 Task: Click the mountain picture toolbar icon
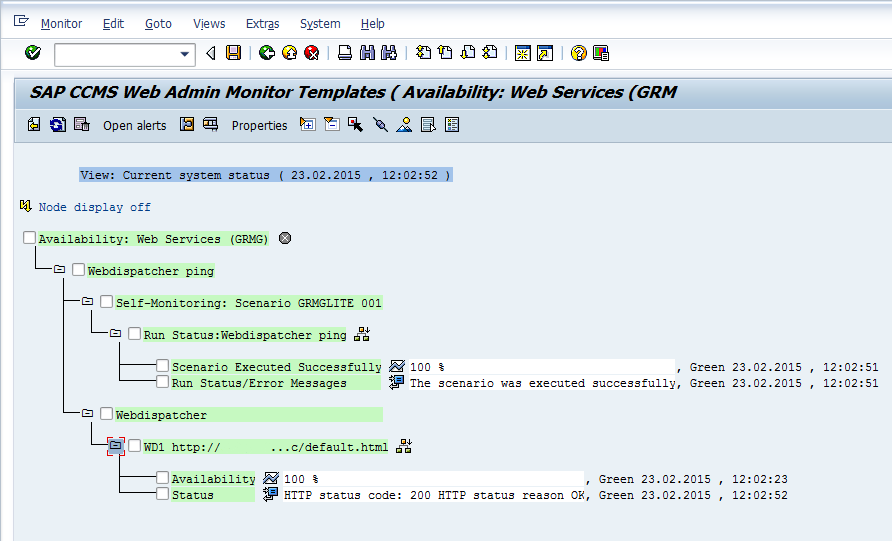[404, 125]
